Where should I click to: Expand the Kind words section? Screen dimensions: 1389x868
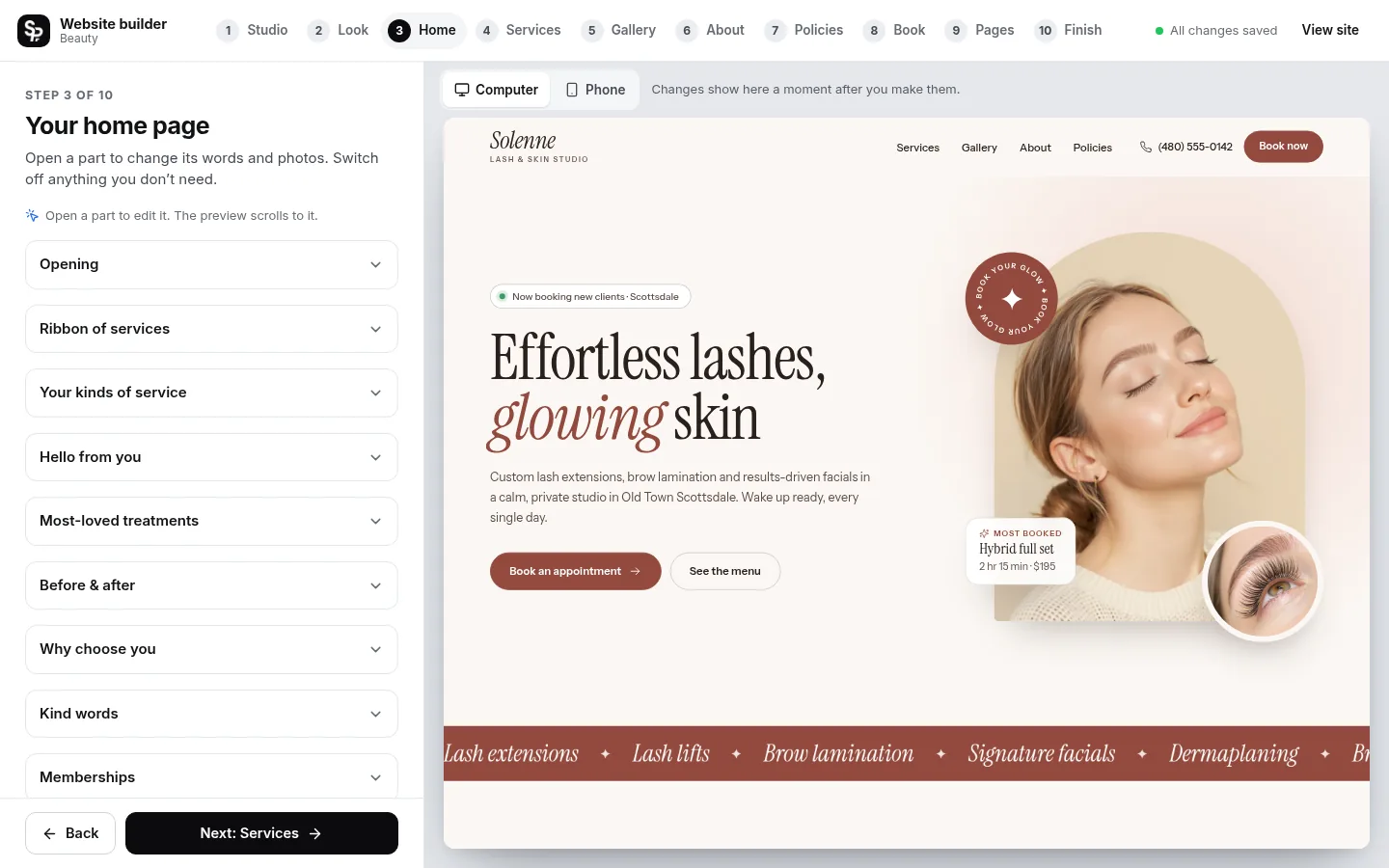tap(211, 714)
